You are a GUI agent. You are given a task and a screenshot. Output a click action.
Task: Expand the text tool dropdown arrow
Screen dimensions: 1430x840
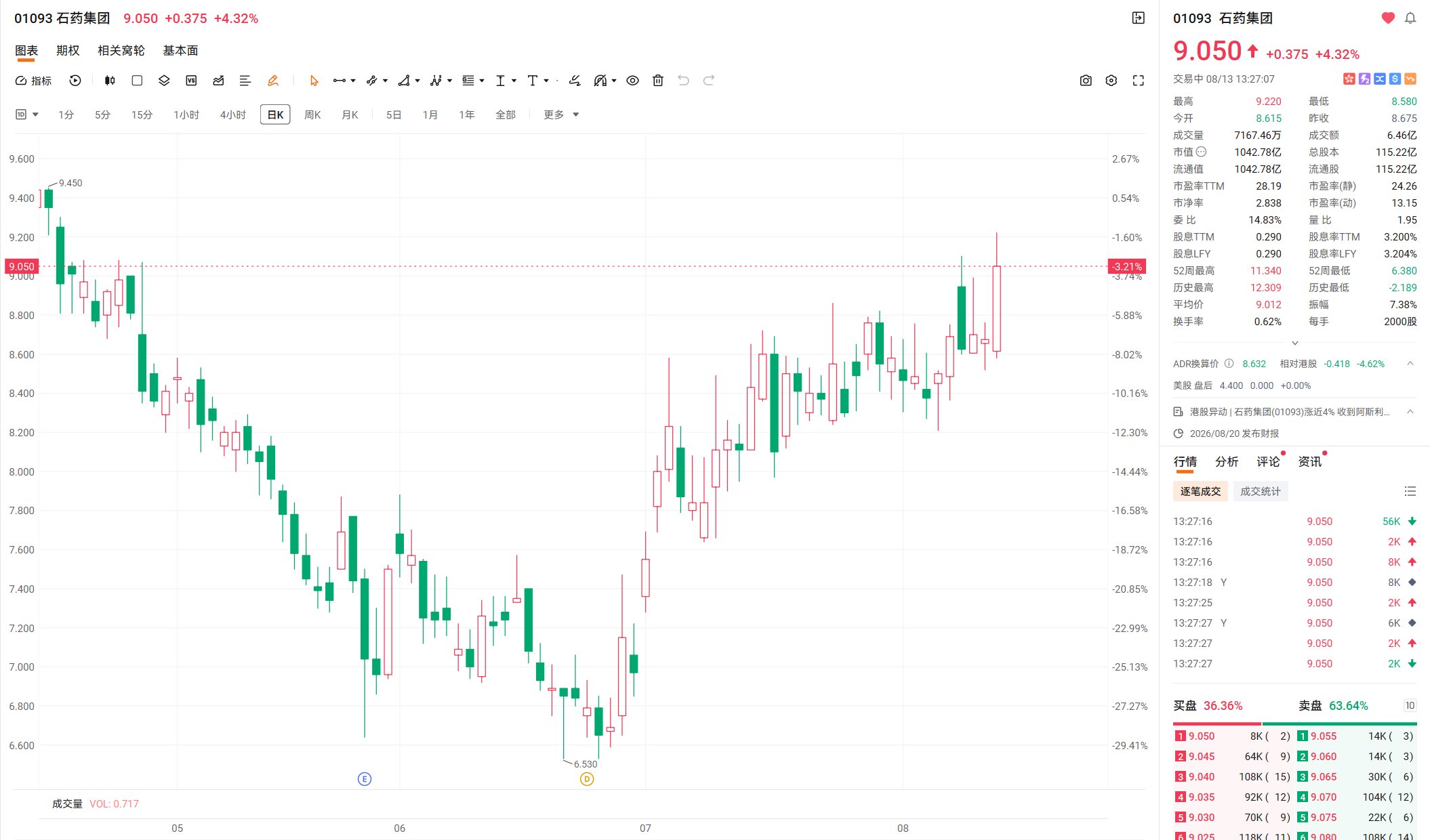tap(546, 81)
